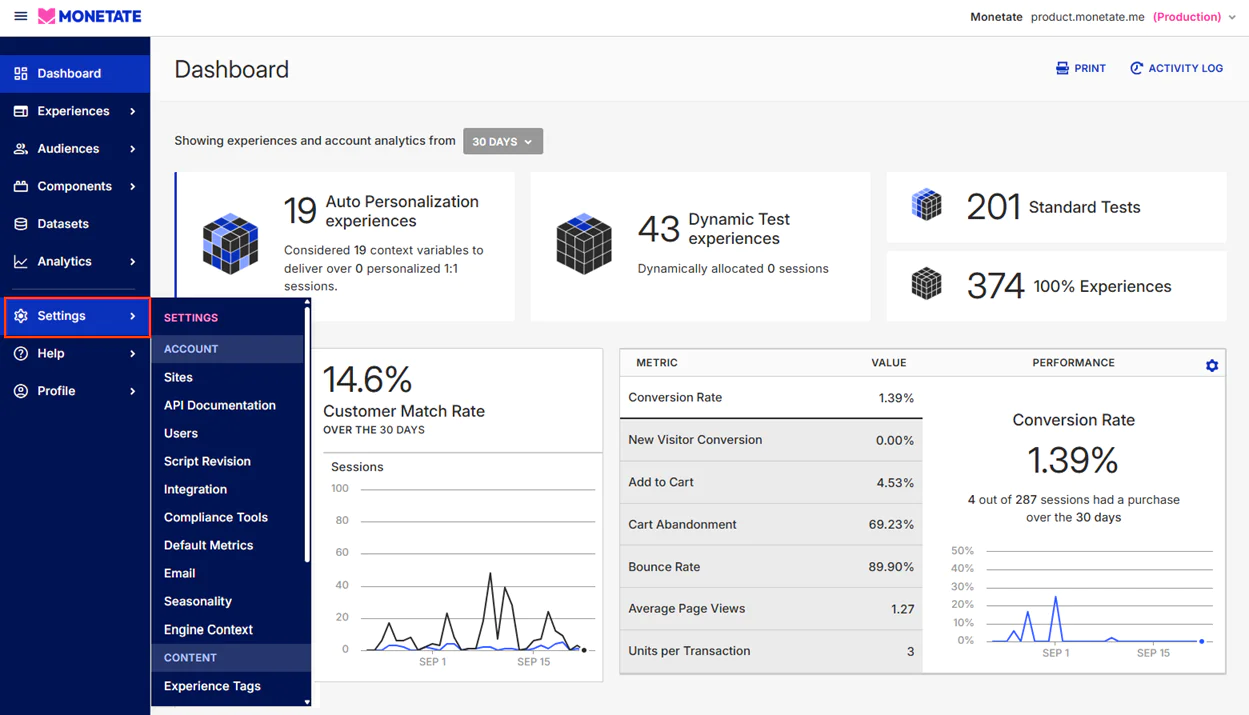Expand the 30 DAYS date range dropdown
This screenshot has height=715, width=1249.
502,141
